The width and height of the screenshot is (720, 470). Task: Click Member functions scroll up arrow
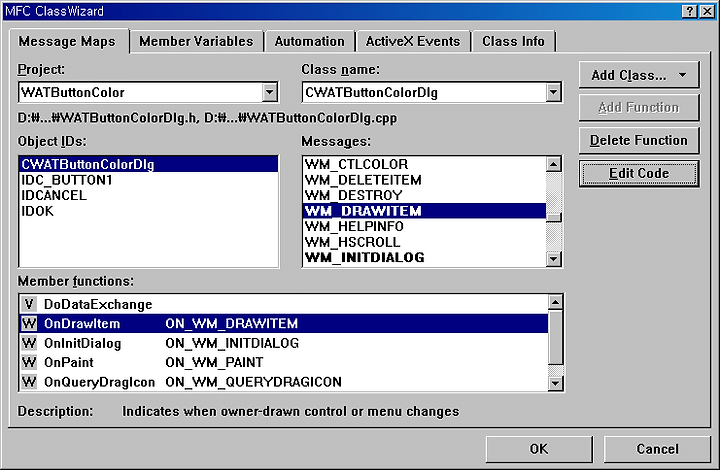coord(555,302)
